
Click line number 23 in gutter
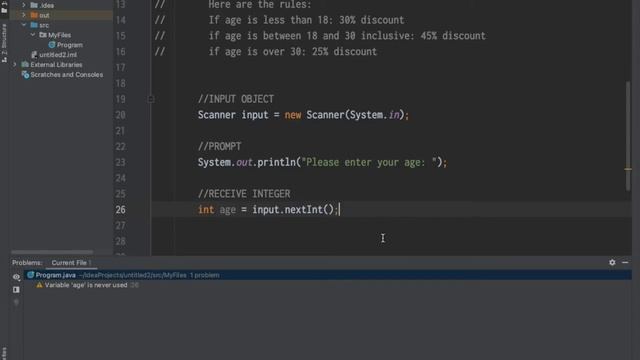[x=120, y=162]
